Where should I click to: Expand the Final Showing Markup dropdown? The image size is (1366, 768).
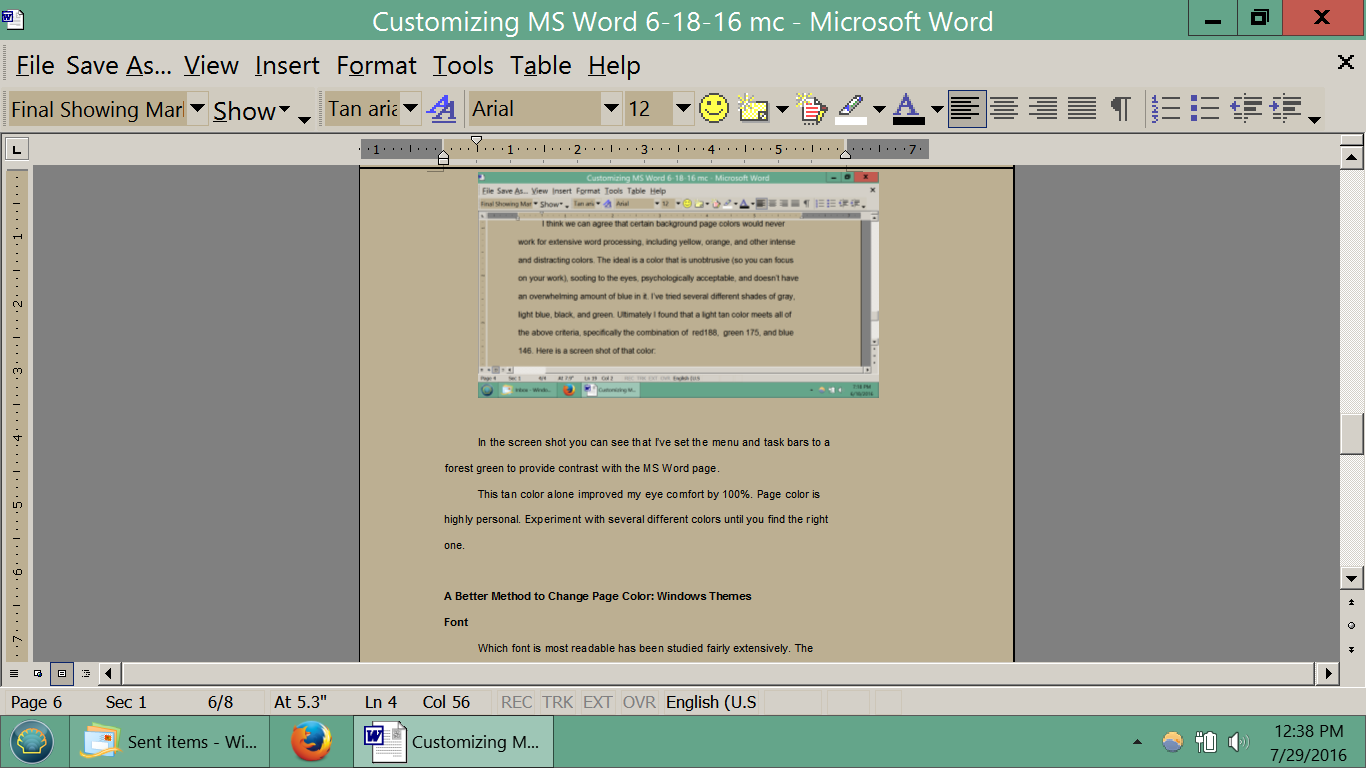197,108
